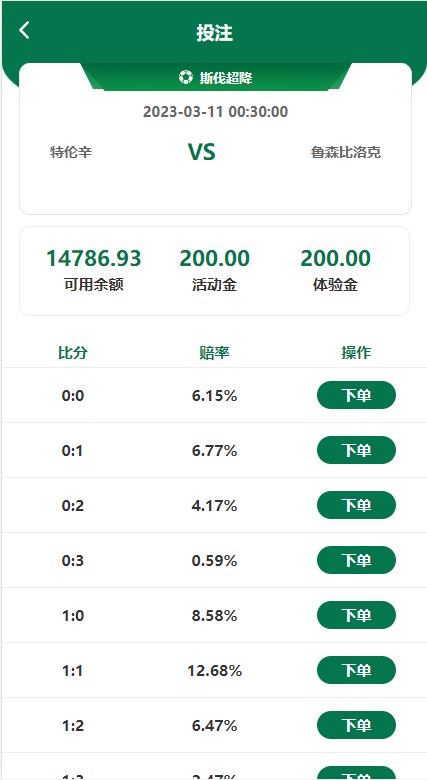Click the soccer ball league icon
Viewport: 427px width, 780px height.
[186, 78]
